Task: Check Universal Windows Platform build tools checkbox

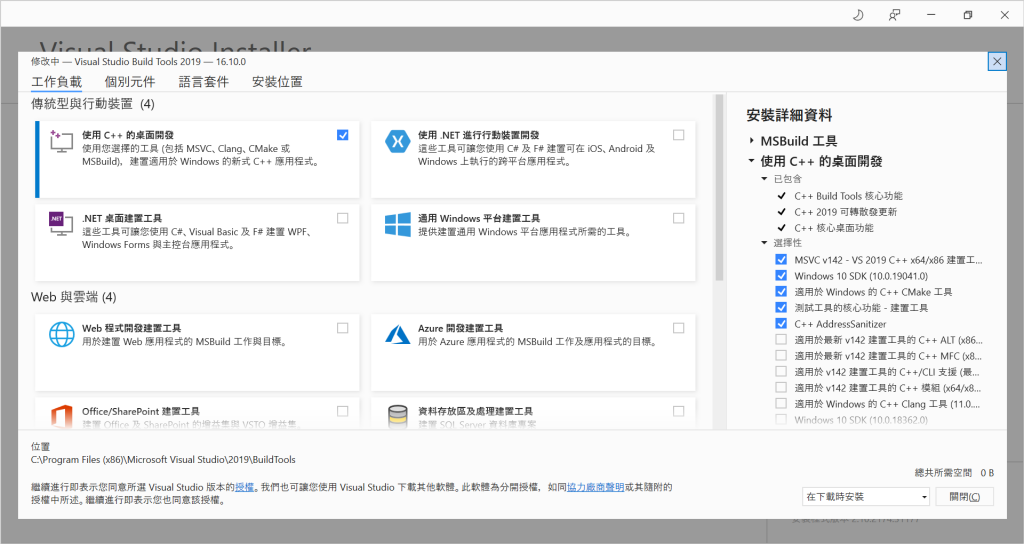Action: pyautogui.click(x=679, y=218)
